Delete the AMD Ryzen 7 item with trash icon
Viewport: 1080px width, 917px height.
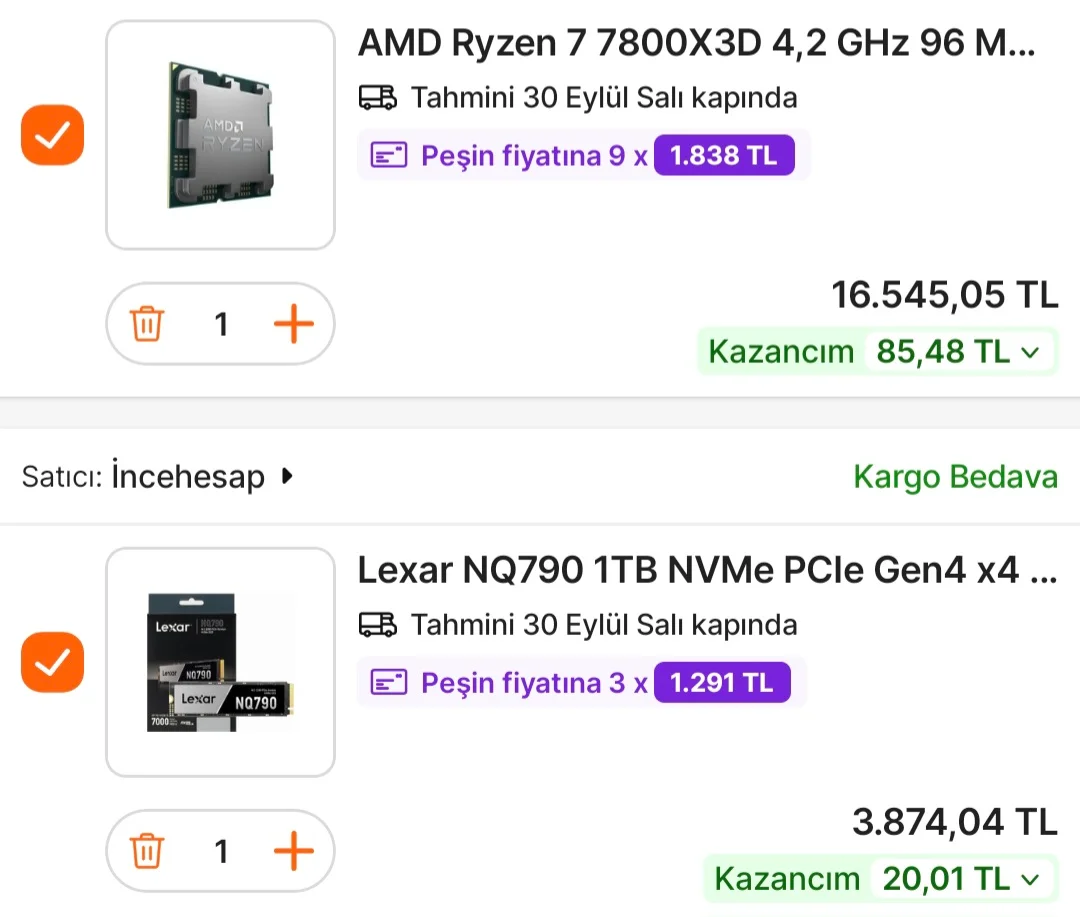pyautogui.click(x=147, y=324)
